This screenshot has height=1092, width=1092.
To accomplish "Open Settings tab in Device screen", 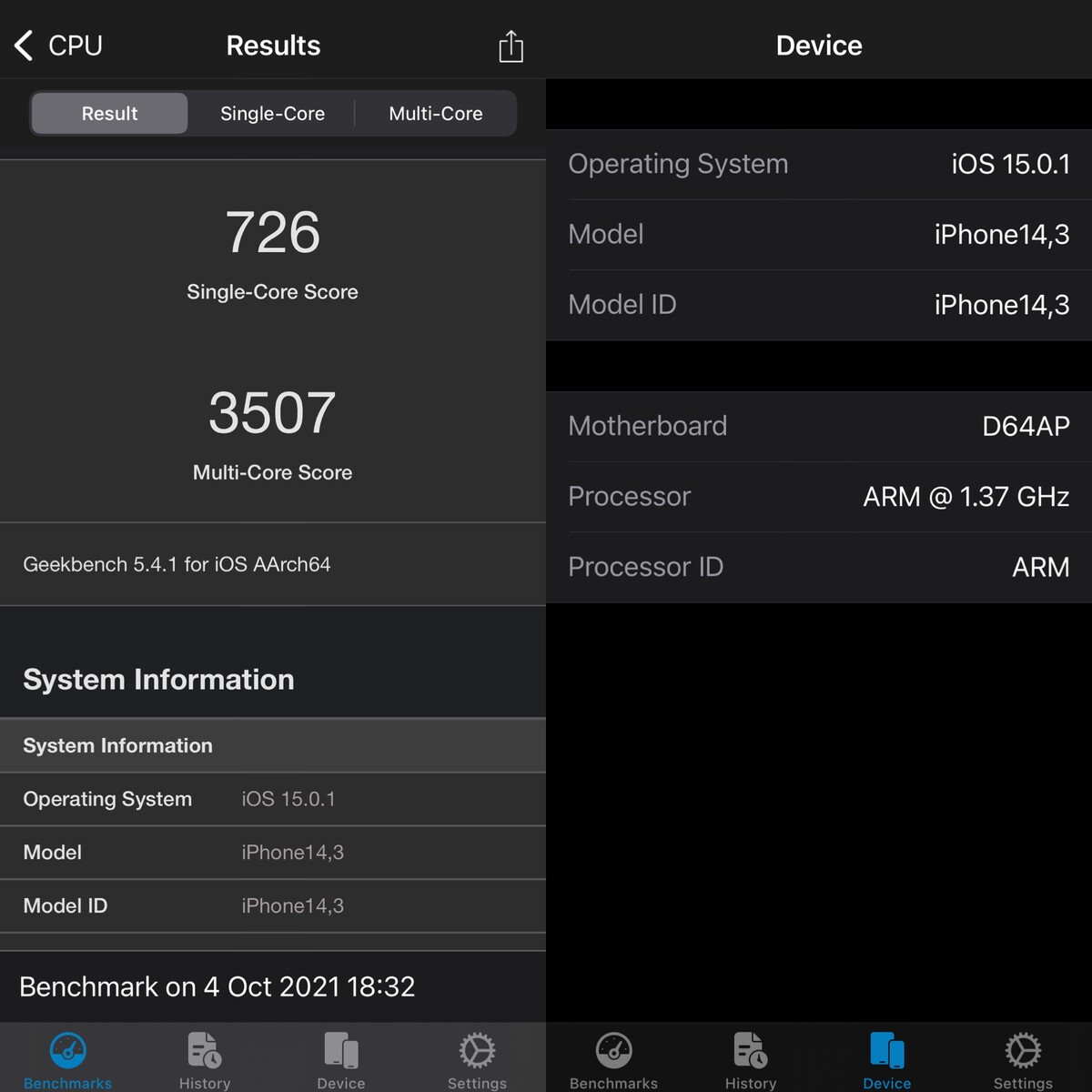I will (1023, 1060).
